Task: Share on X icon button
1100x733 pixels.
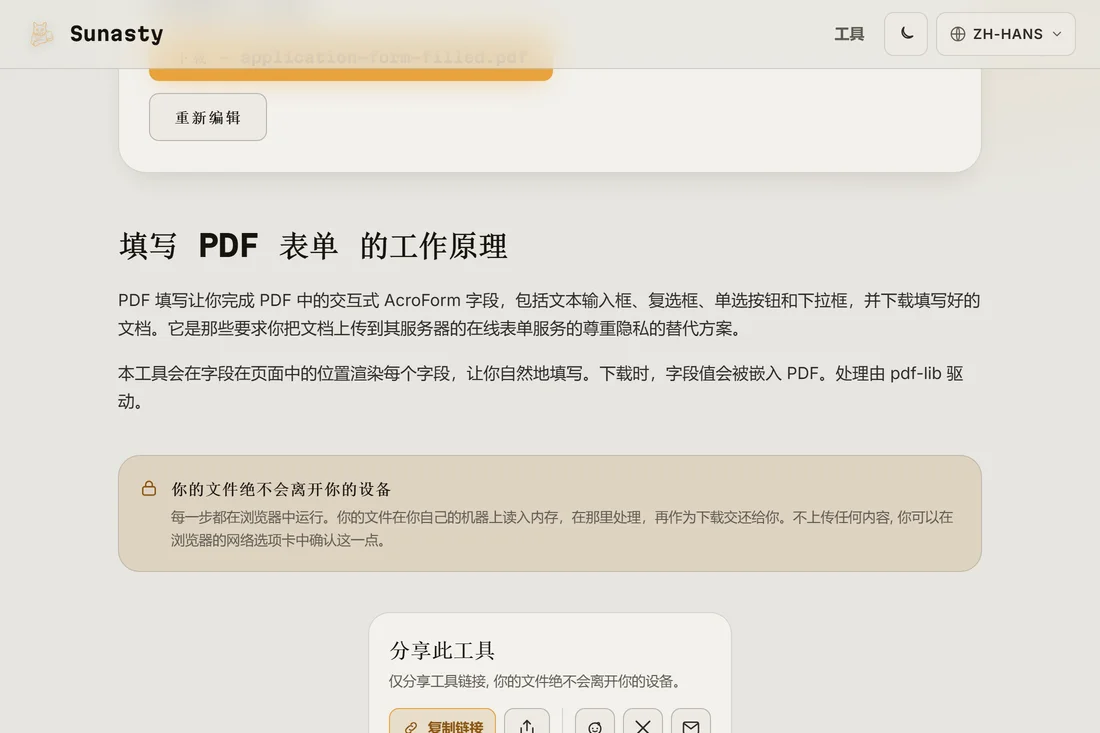Action: [x=643, y=722]
